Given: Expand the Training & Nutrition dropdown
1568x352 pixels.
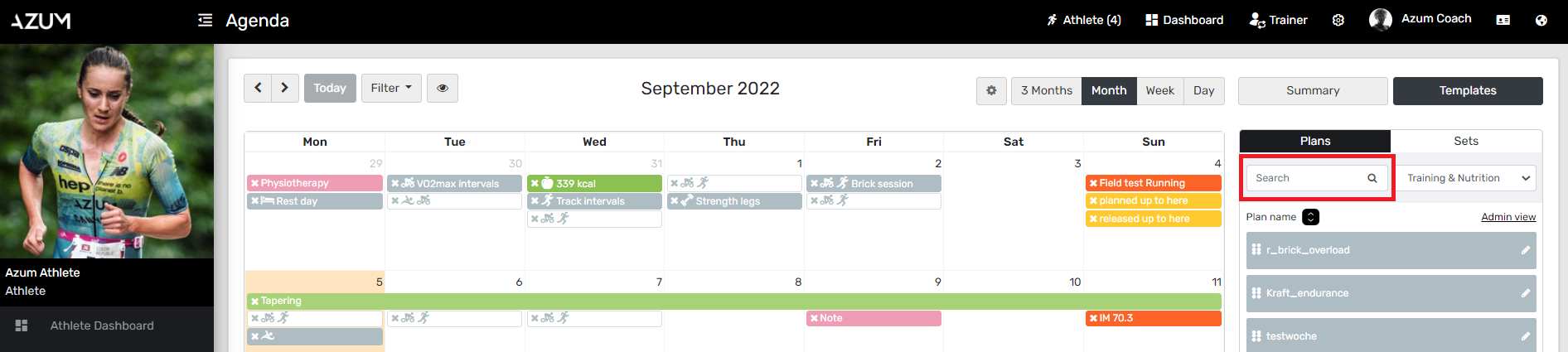Looking at the screenshot, I should [x=1468, y=178].
